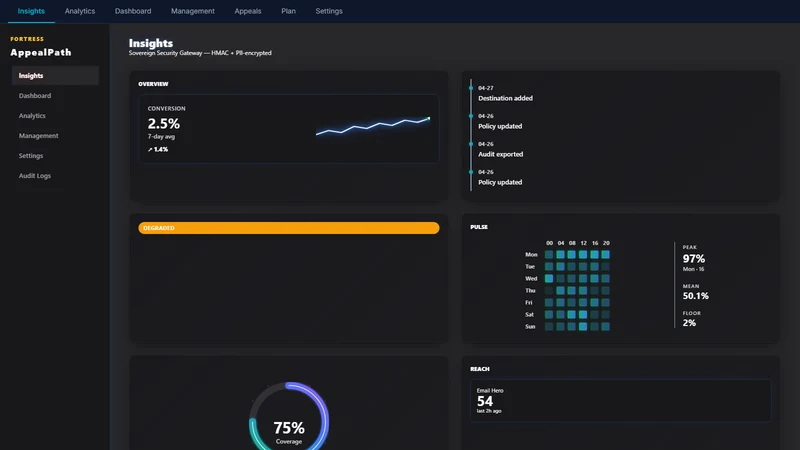Open Settings from the sidebar
The image size is (800, 450).
pyautogui.click(x=55, y=156)
